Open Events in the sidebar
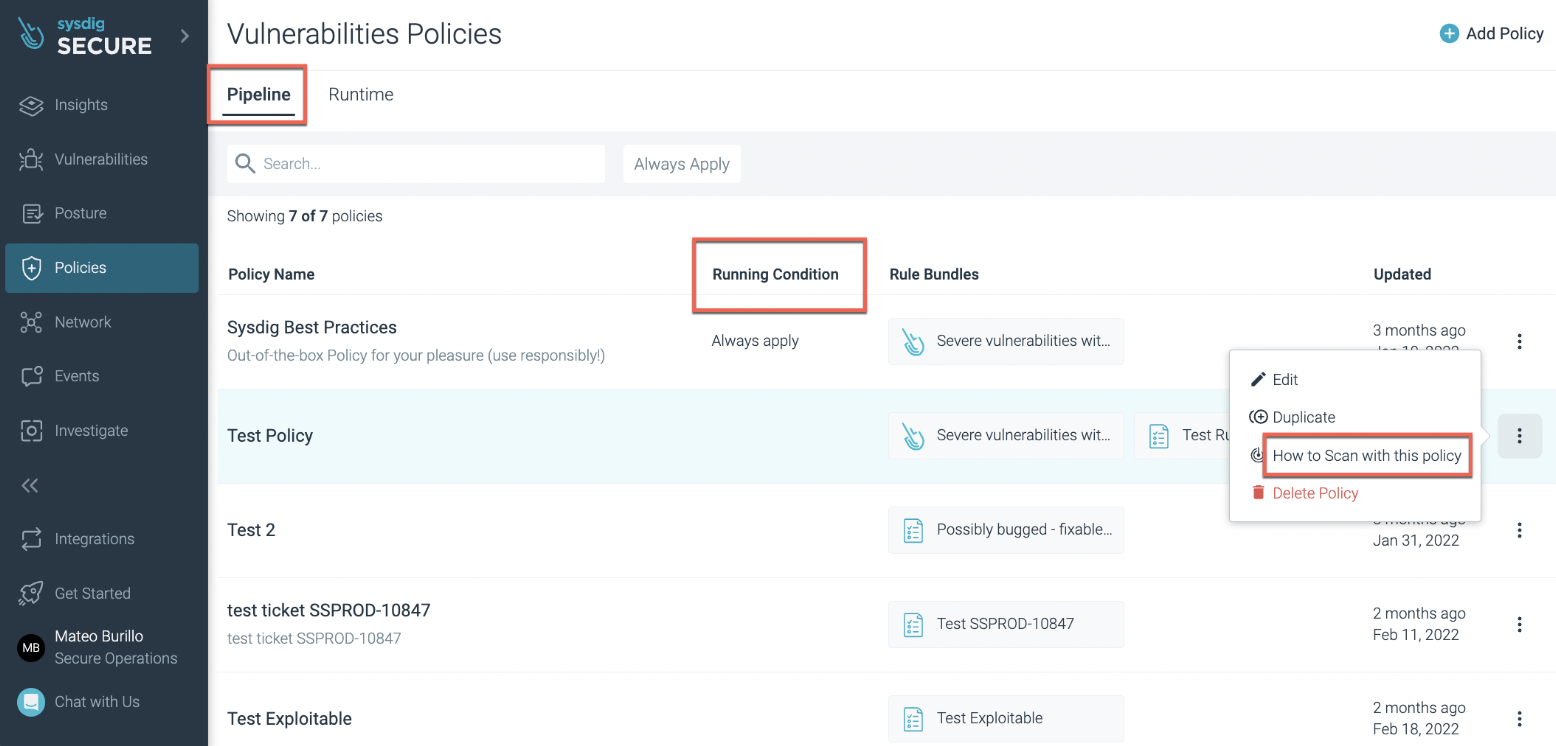The image size is (1556, 746). click(76, 376)
